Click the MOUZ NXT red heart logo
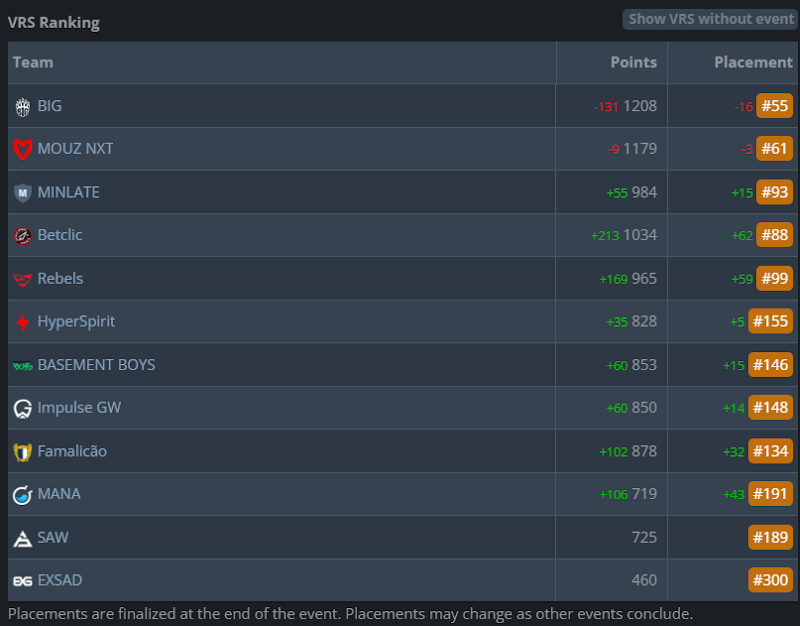This screenshot has width=800, height=626. pyautogui.click(x=22, y=149)
